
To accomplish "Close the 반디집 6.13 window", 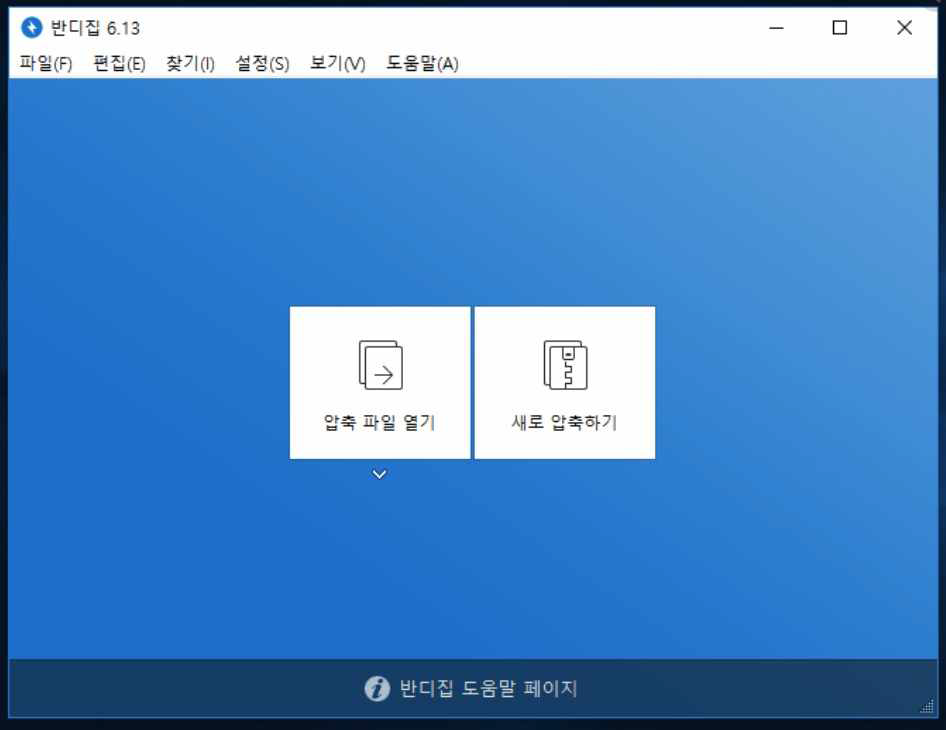I will [904, 28].
